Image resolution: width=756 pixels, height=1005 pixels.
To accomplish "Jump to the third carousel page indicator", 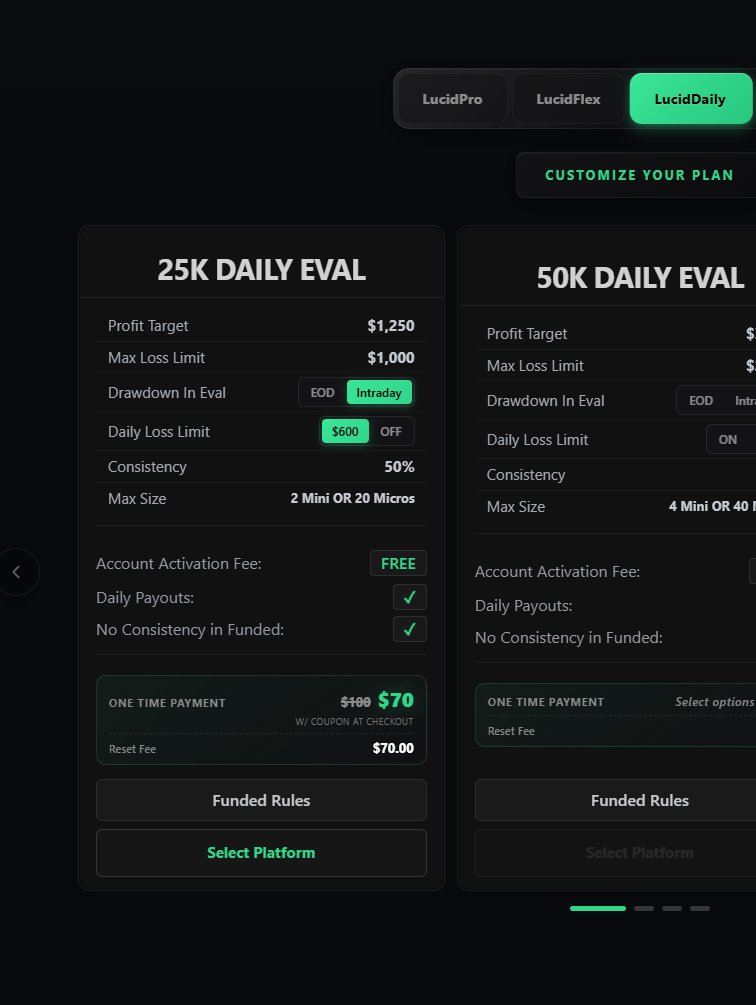I will pyautogui.click(x=672, y=908).
